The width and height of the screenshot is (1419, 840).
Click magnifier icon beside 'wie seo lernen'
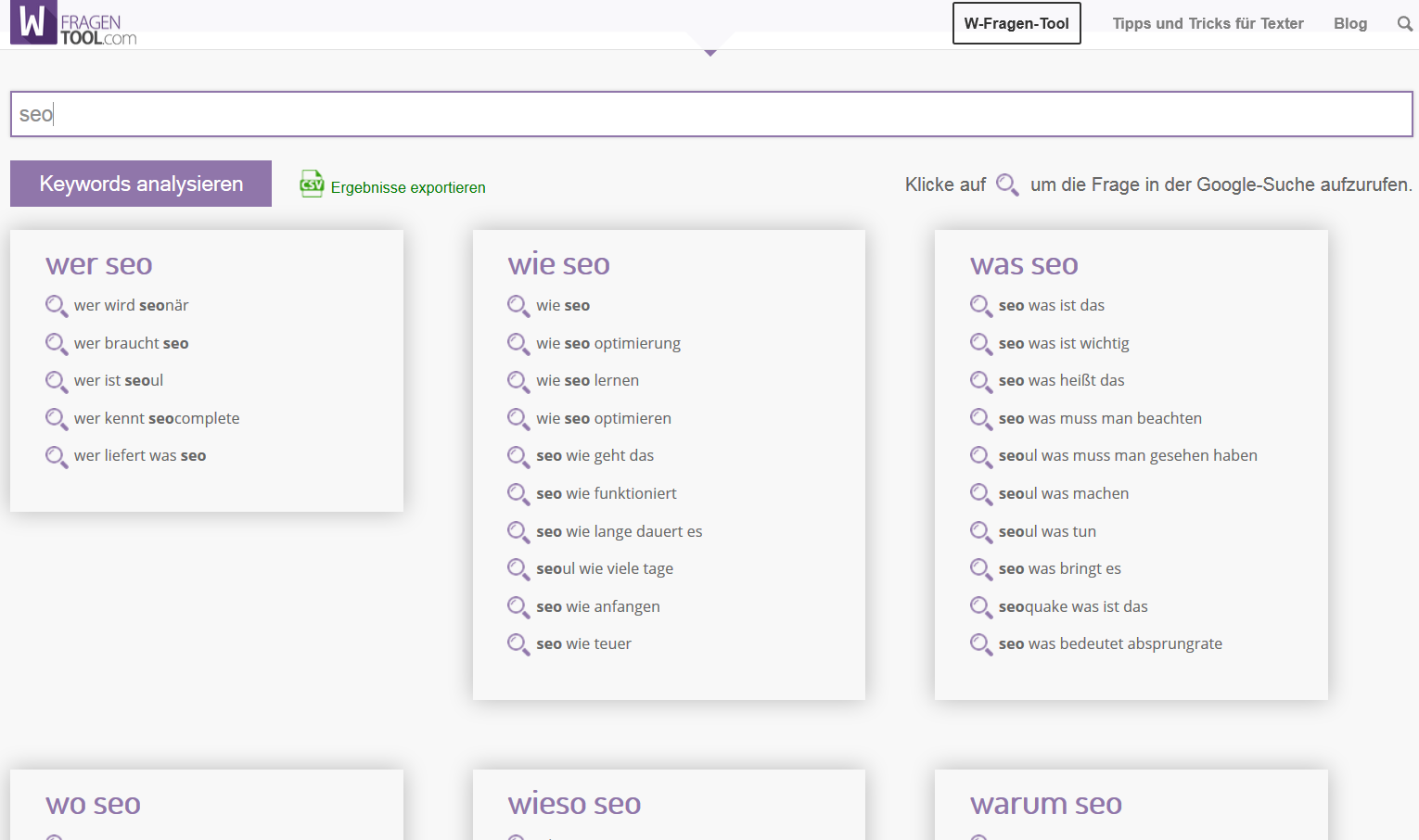click(518, 381)
